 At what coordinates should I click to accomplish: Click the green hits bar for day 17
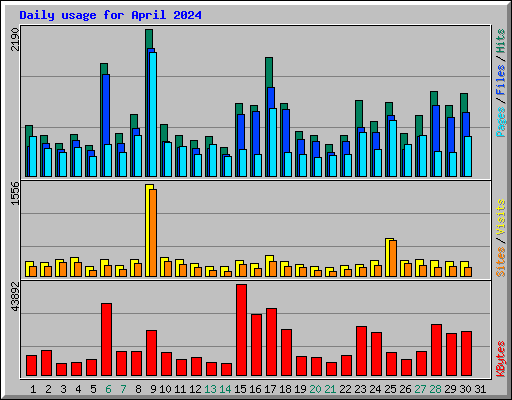[269, 72]
